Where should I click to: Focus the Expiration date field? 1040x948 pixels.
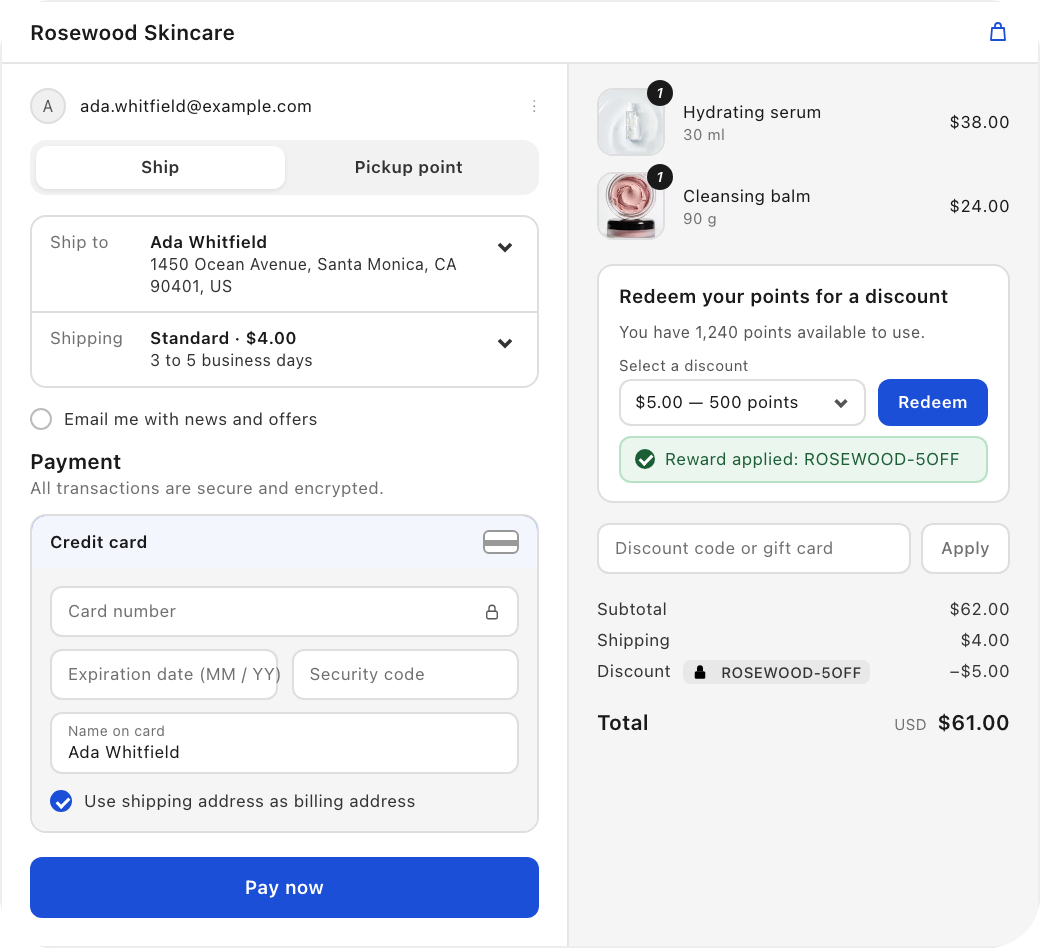click(x=164, y=675)
